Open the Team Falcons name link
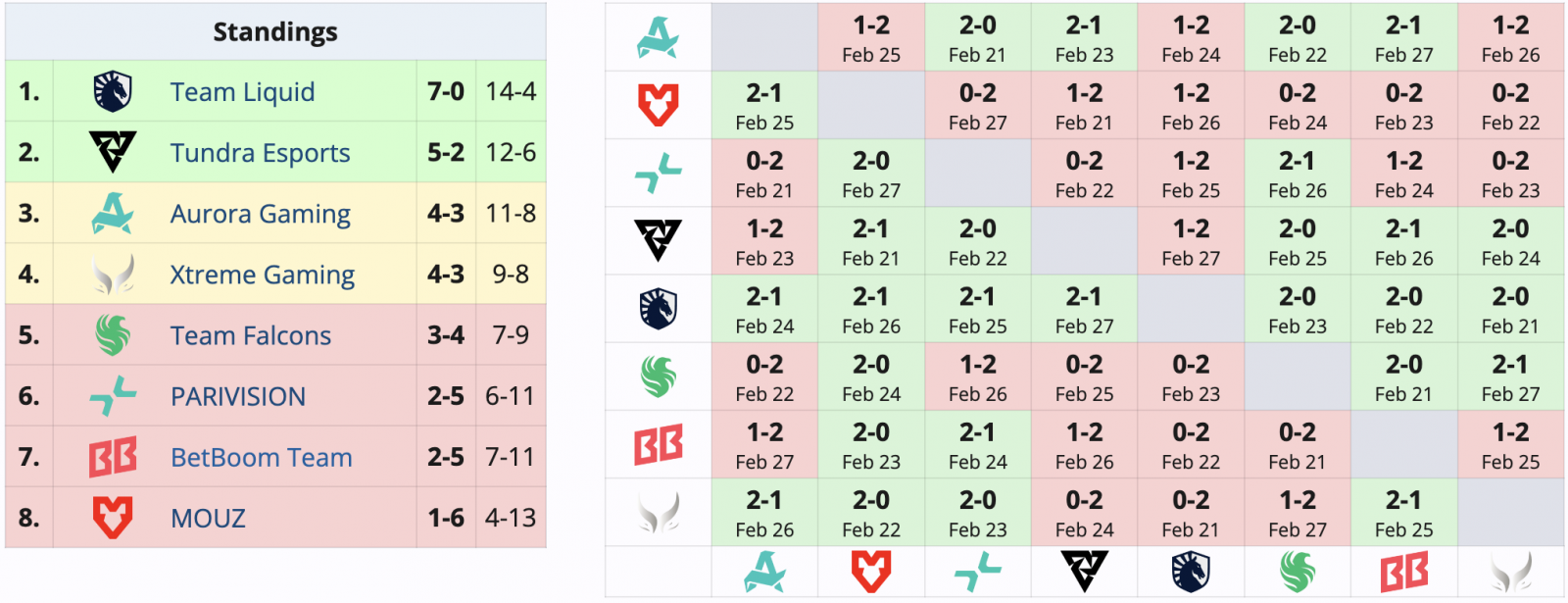The height and width of the screenshot is (603, 1568). 251,335
